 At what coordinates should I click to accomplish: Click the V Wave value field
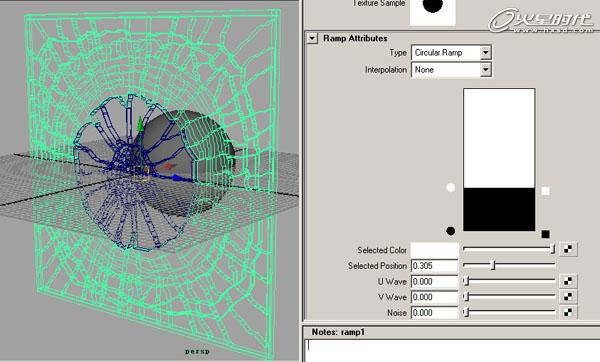pos(434,297)
